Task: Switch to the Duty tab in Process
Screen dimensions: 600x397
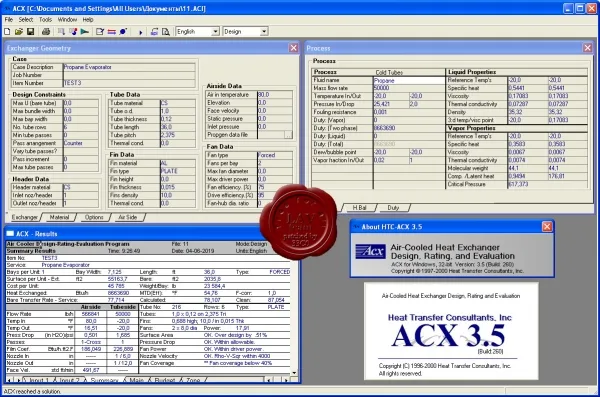Action: tap(393, 207)
